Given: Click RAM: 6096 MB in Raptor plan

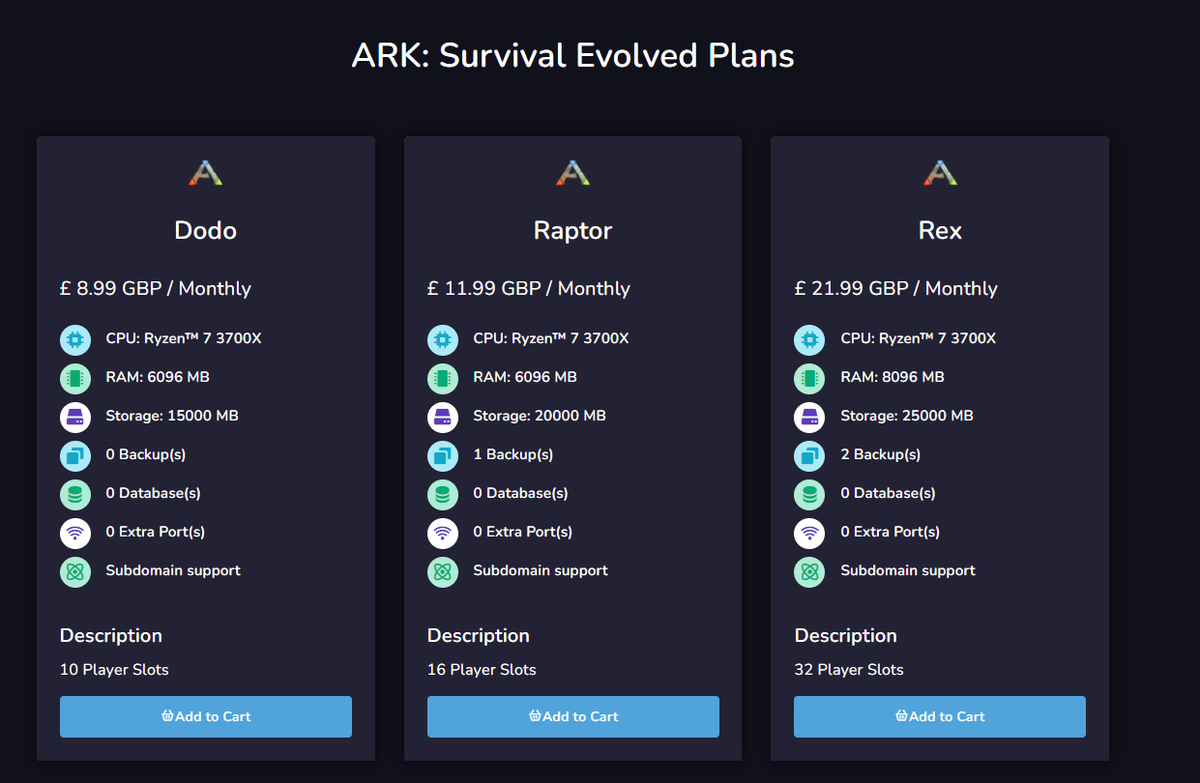Looking at the screenshot, I should [525, 377].
